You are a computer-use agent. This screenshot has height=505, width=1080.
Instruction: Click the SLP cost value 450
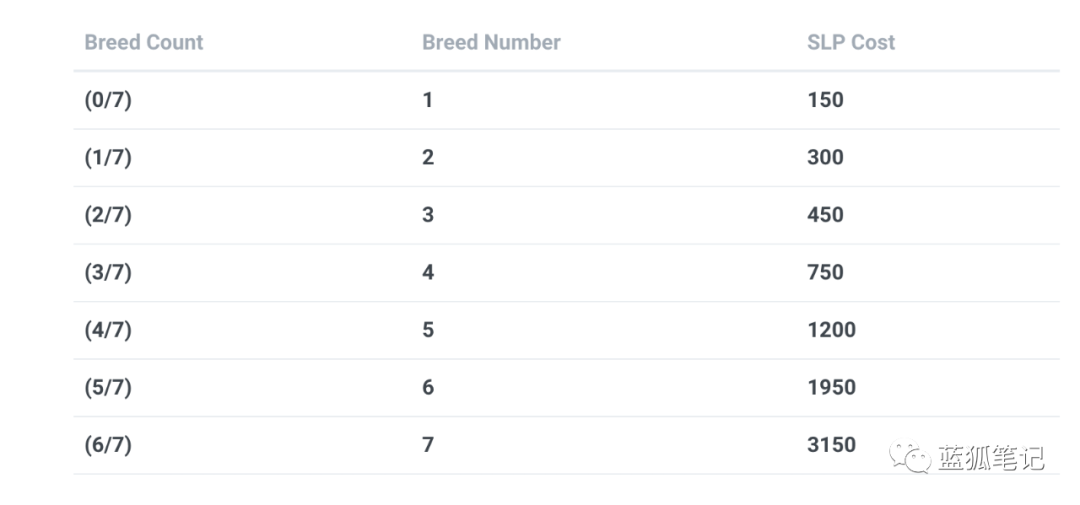[x=825, y=215]
